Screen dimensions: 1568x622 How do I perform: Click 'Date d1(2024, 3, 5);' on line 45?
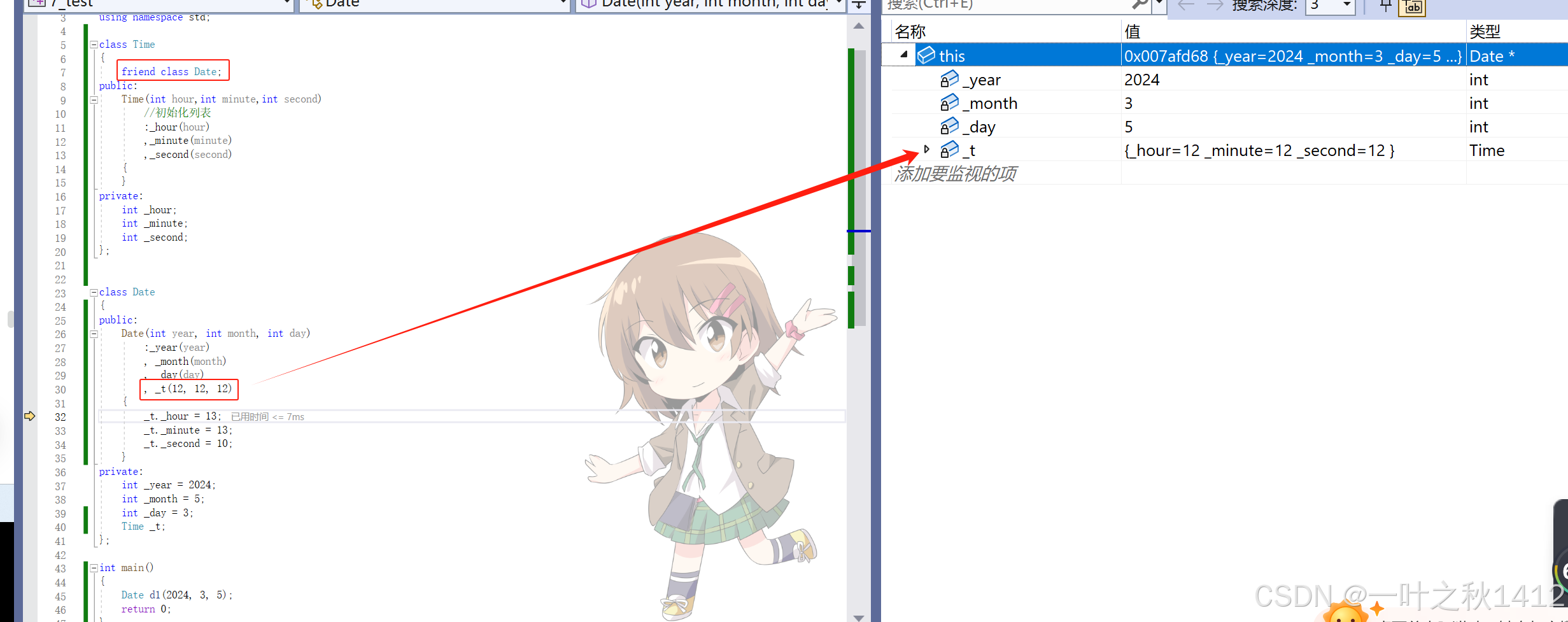[x=177, y=595]
